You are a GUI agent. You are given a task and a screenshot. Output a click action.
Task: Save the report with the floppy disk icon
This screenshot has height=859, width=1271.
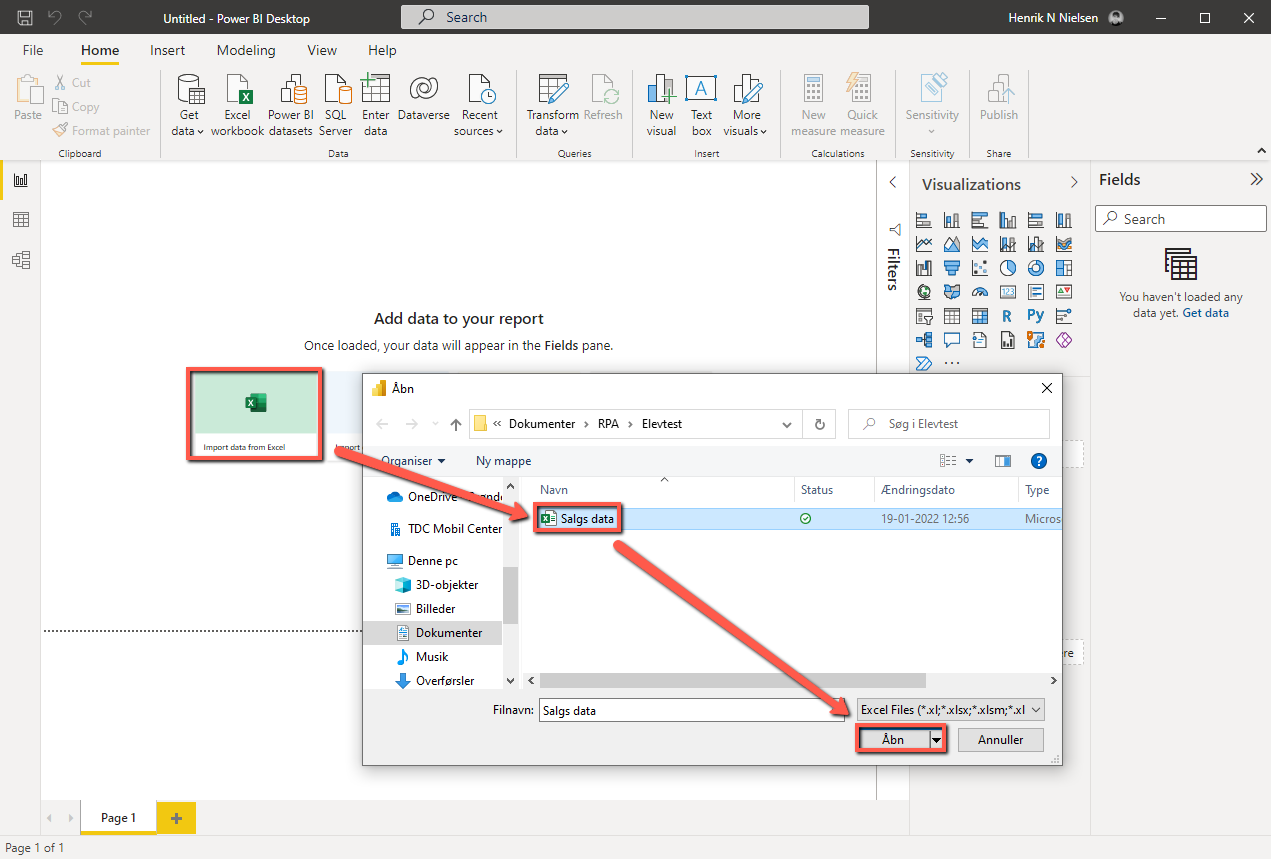[25, 17]
